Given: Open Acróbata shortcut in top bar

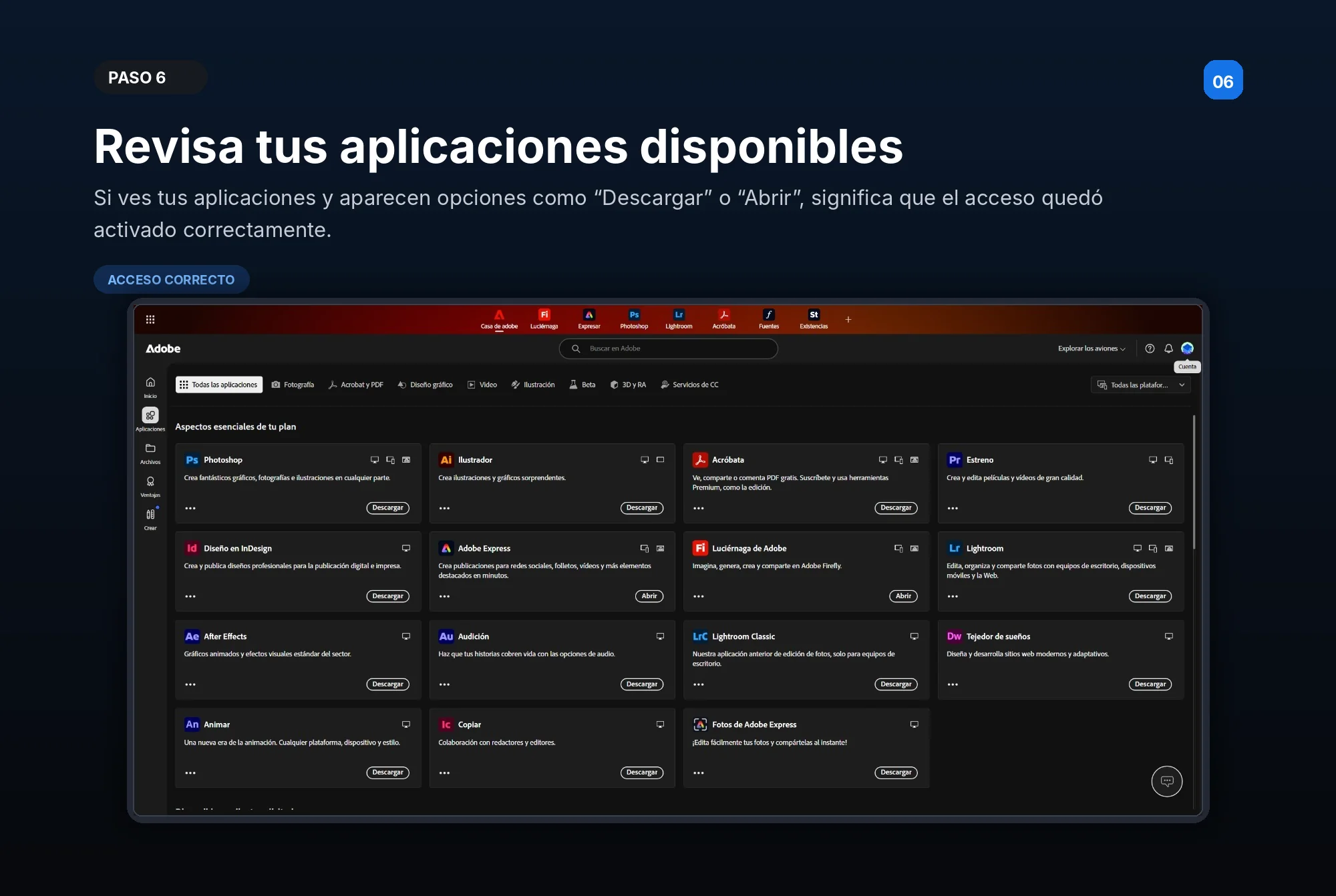Looking at the screenshot, I should pos(723,319).
